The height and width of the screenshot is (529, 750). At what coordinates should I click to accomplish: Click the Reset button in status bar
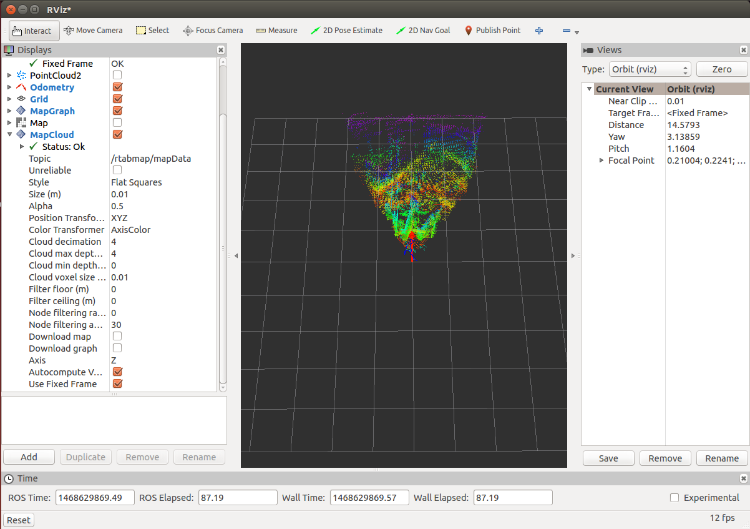[x=19, y=520]
